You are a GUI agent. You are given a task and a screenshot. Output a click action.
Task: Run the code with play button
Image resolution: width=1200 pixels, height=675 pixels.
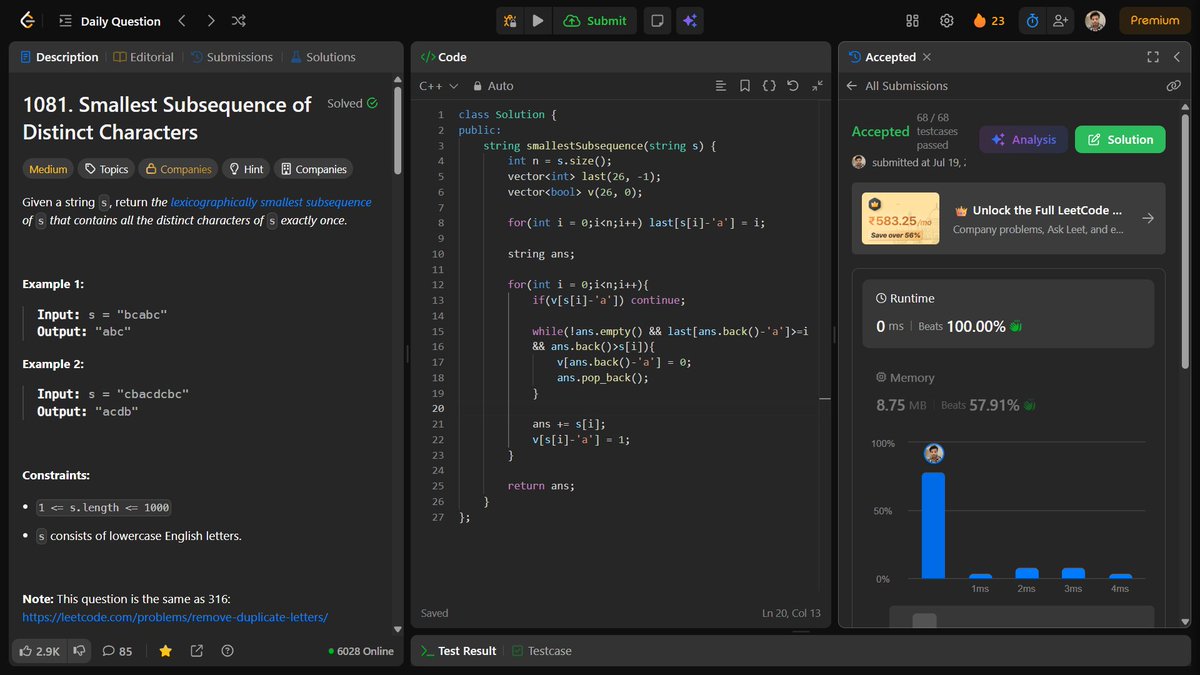coord(538,20)
